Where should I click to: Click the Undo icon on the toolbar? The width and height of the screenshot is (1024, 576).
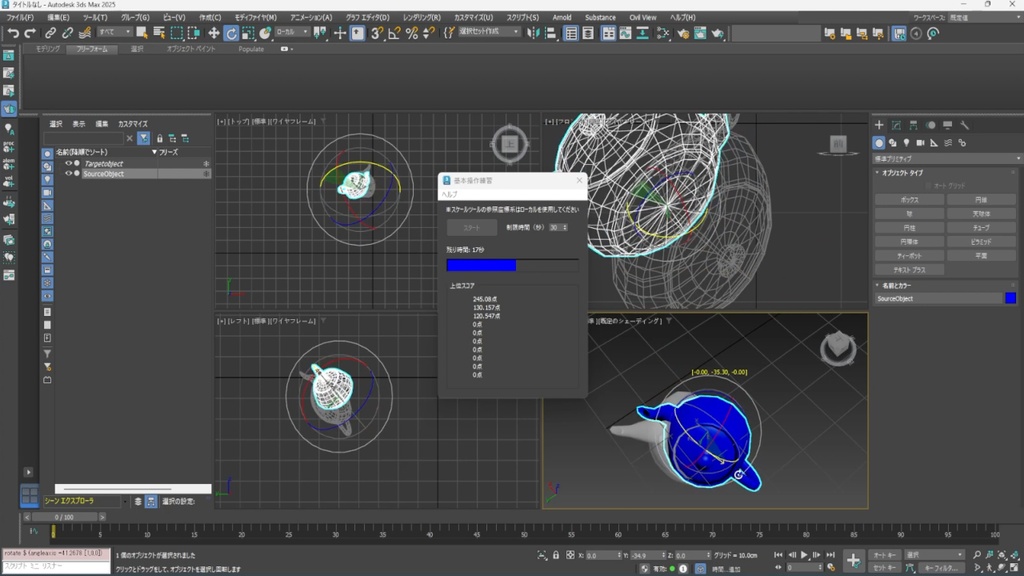[14, 35]
